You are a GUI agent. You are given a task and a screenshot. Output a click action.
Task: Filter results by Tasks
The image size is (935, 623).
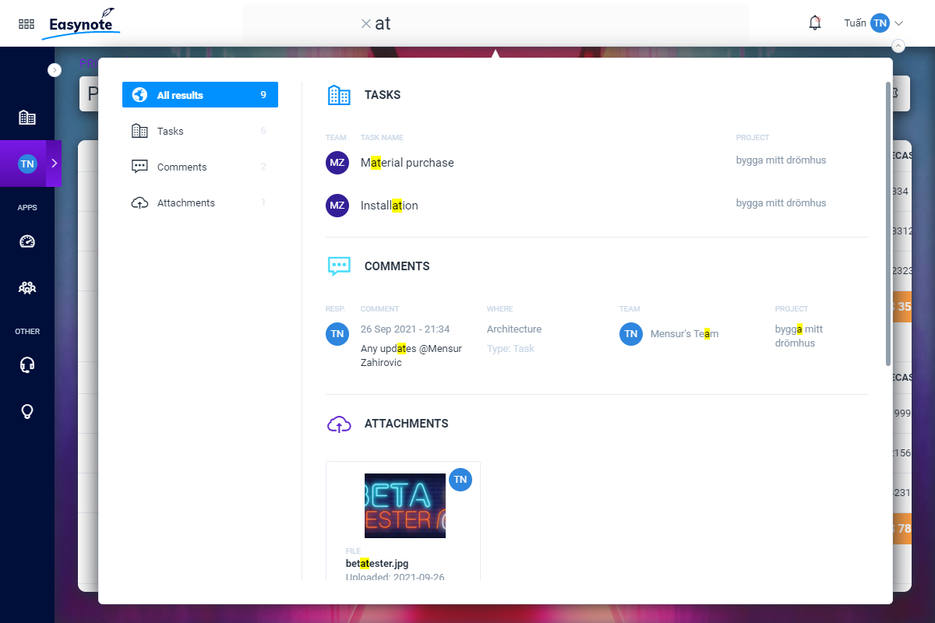click(x=200, y=131)
